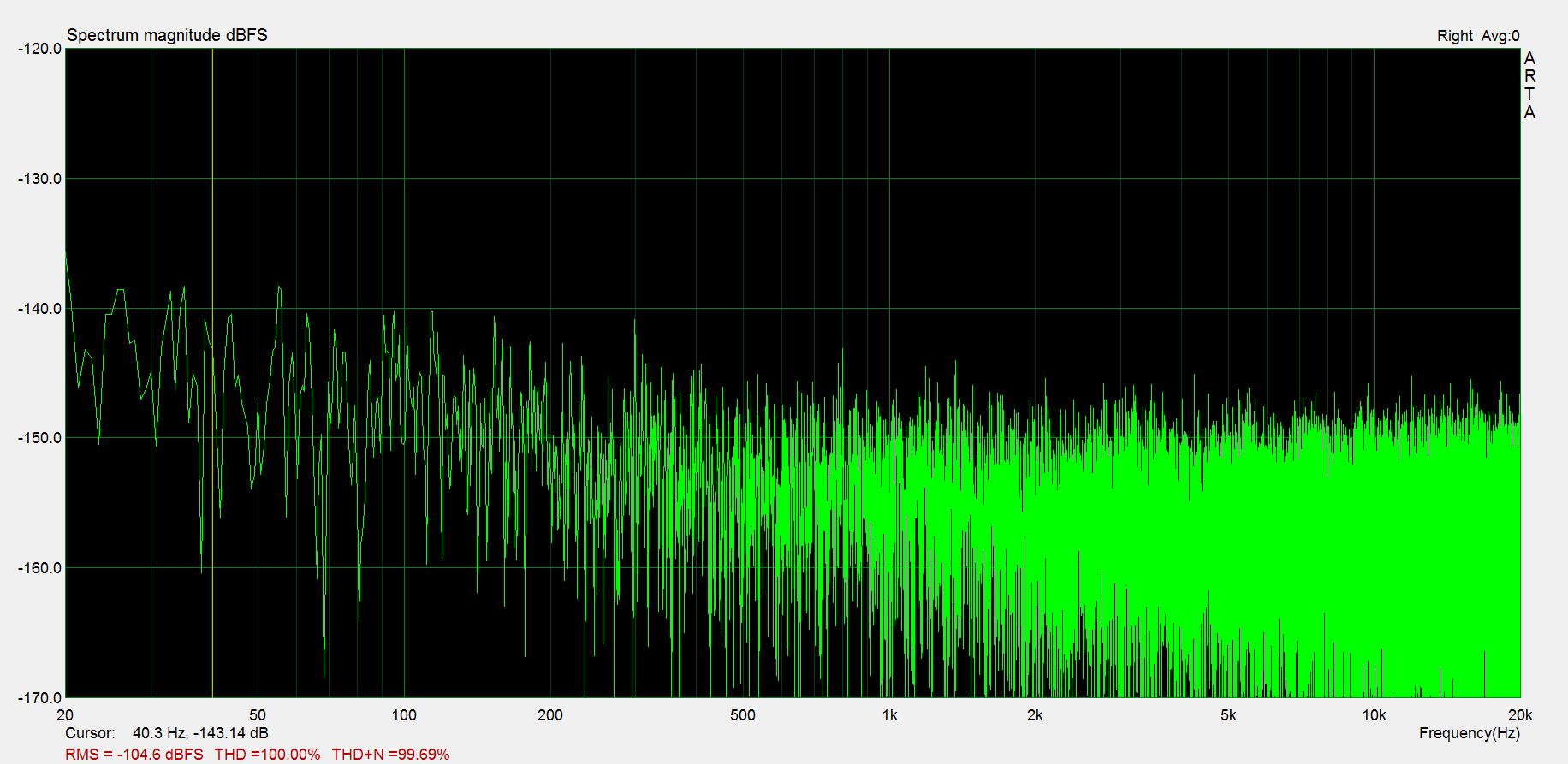
Task: Click the -150.0 y-axis label
Action: (39, 438)
